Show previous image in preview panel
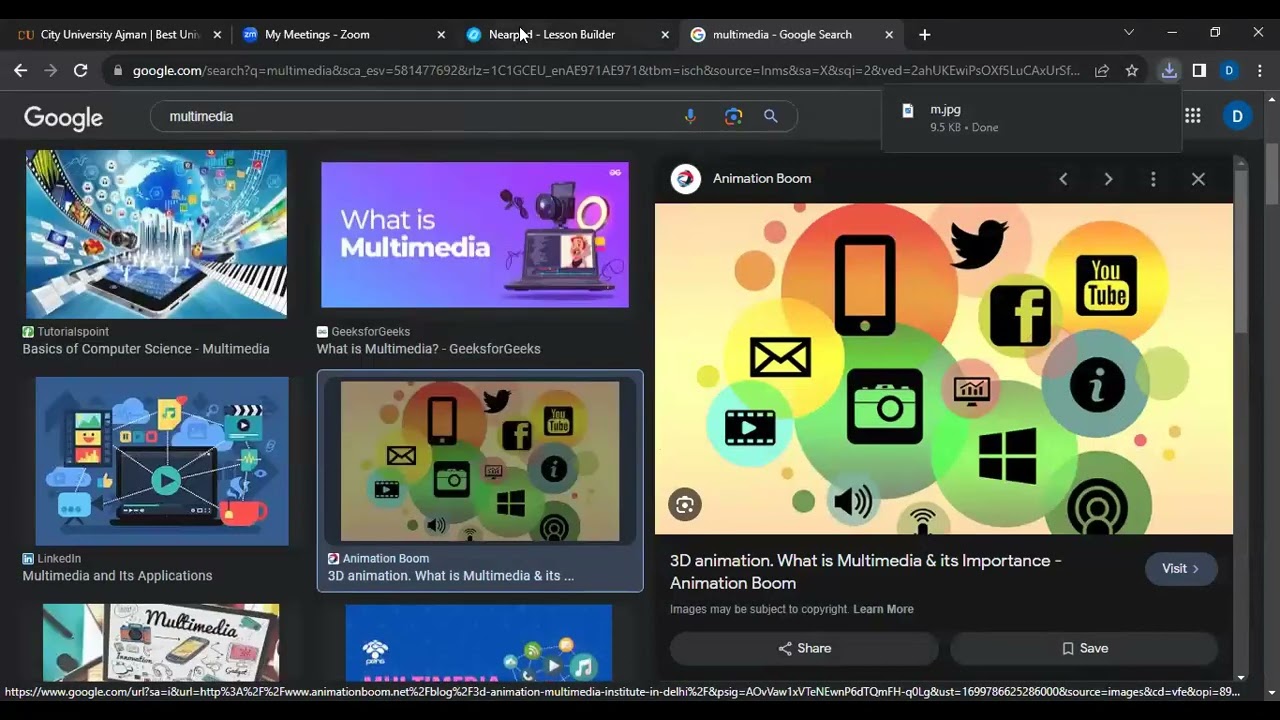 tap(1063, 179)
